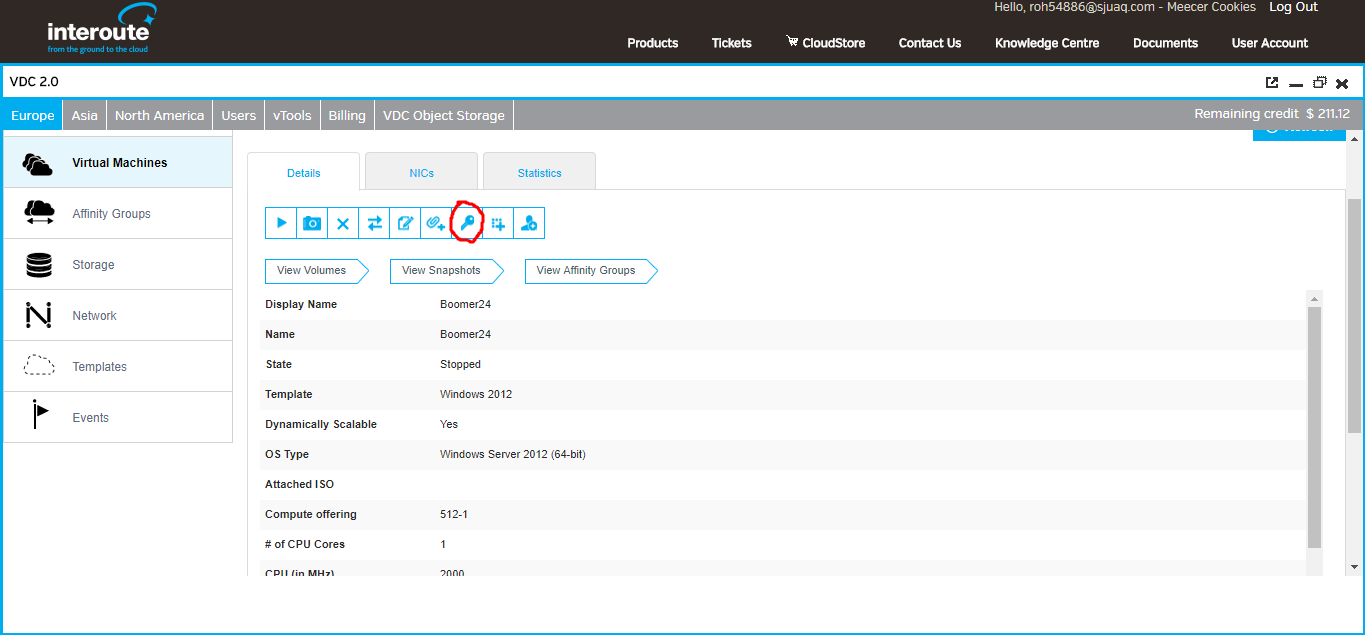Click the Events flag icon
The image size is (1365, 635).
click(x=40, y=413)
